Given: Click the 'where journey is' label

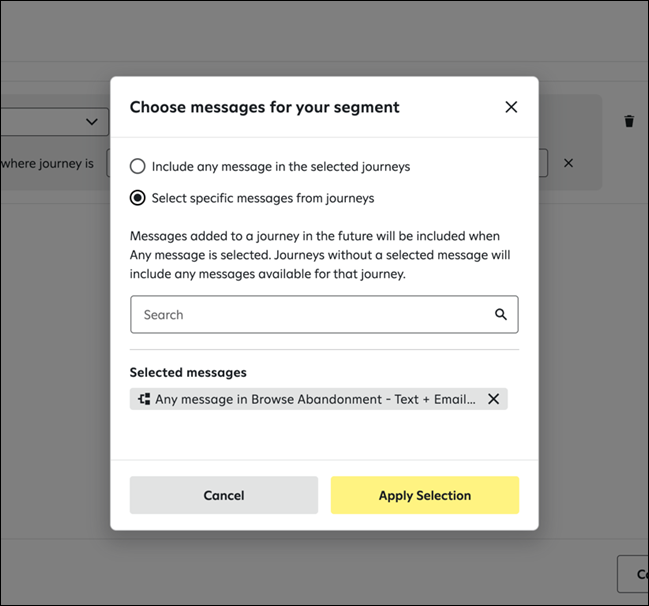Looking at the screenshot, I should [47, 164].
